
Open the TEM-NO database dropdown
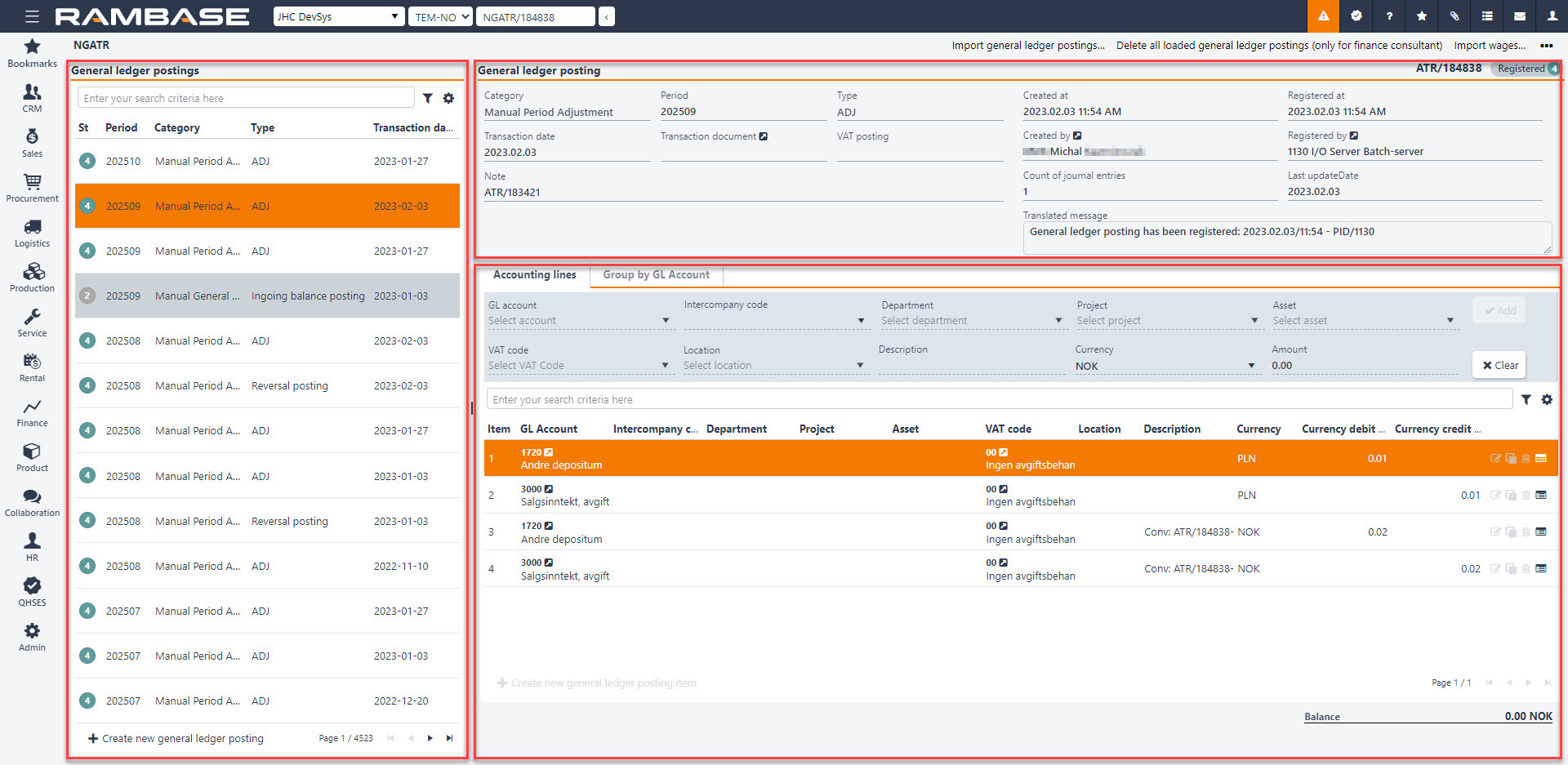coord(441,16)
